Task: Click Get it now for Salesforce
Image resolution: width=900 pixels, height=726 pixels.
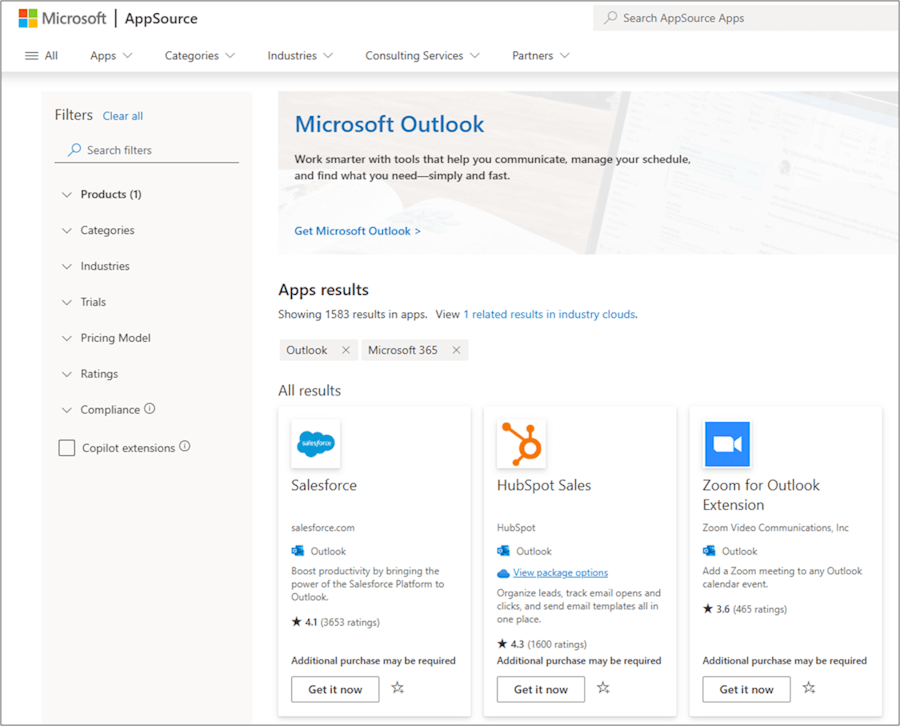Action: pyautogui.click(x=335, y=689)
